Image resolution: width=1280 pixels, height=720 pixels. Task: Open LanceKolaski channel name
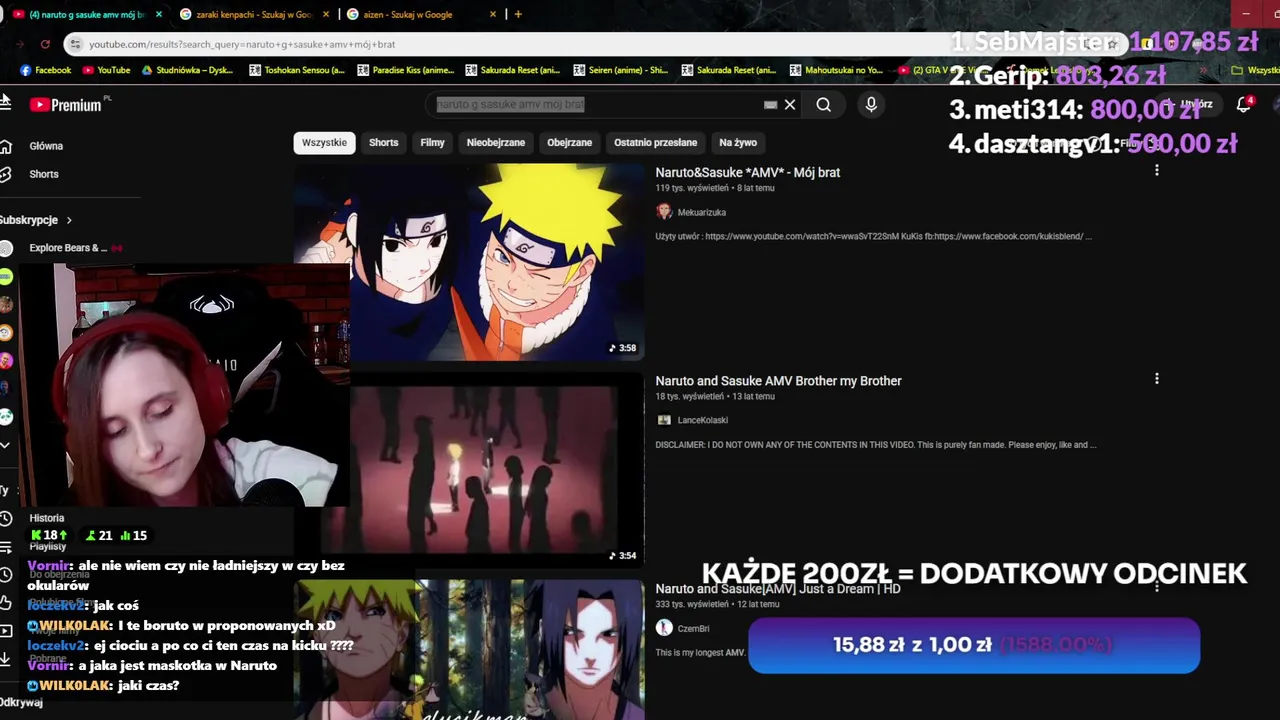[x=702, y=420]
